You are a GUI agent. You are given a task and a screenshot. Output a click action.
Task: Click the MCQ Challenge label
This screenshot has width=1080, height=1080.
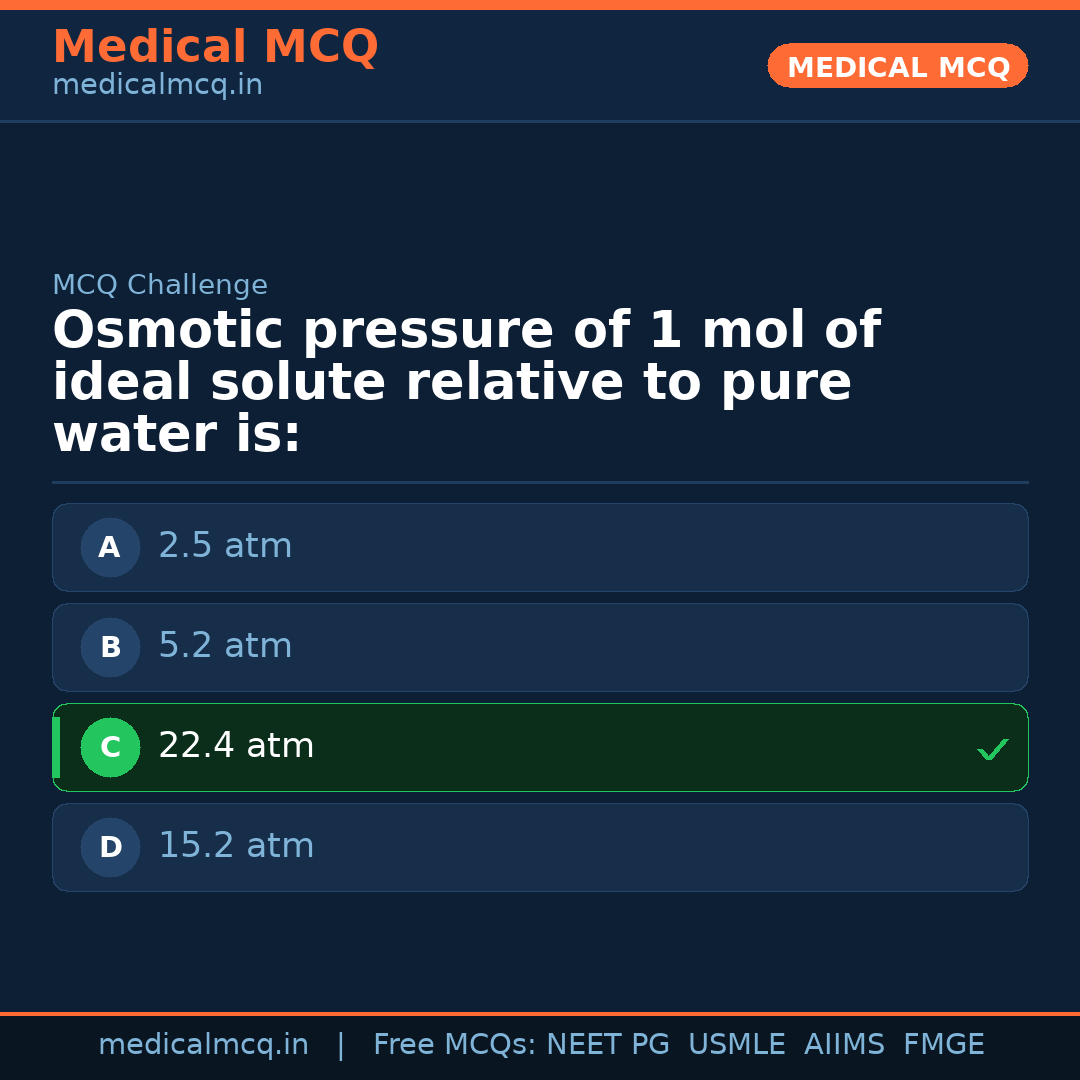point(160,284)
